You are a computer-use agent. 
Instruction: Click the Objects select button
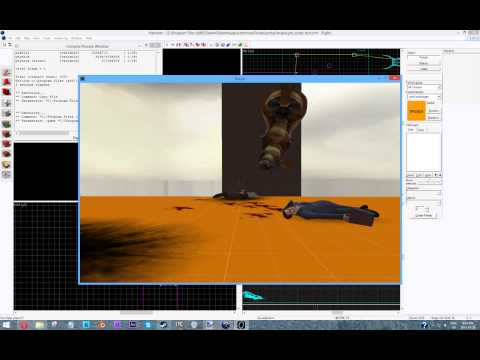coord(423,63)
